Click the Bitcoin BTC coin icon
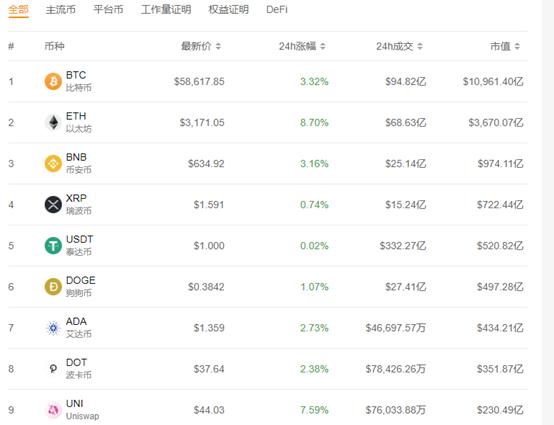 tap(53, 81)
